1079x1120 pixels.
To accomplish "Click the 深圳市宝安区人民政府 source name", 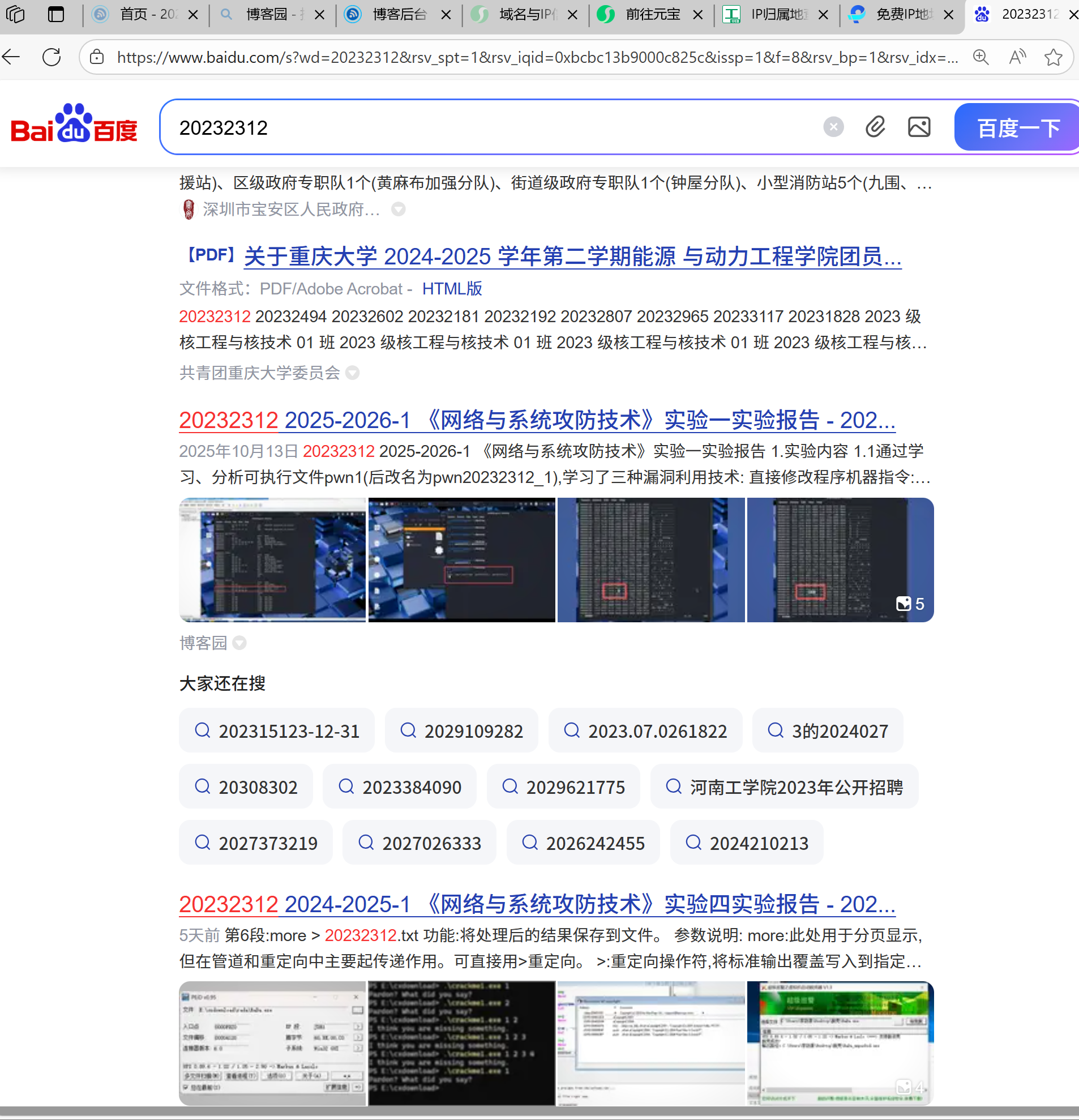I will 292,209.
